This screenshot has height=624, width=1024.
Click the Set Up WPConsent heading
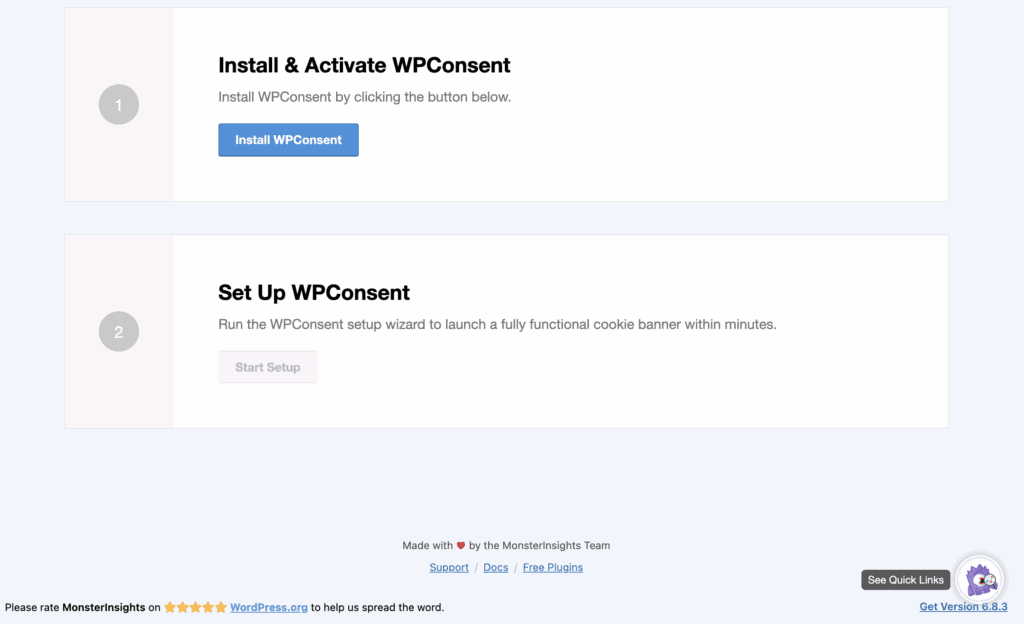pos(313,292)
